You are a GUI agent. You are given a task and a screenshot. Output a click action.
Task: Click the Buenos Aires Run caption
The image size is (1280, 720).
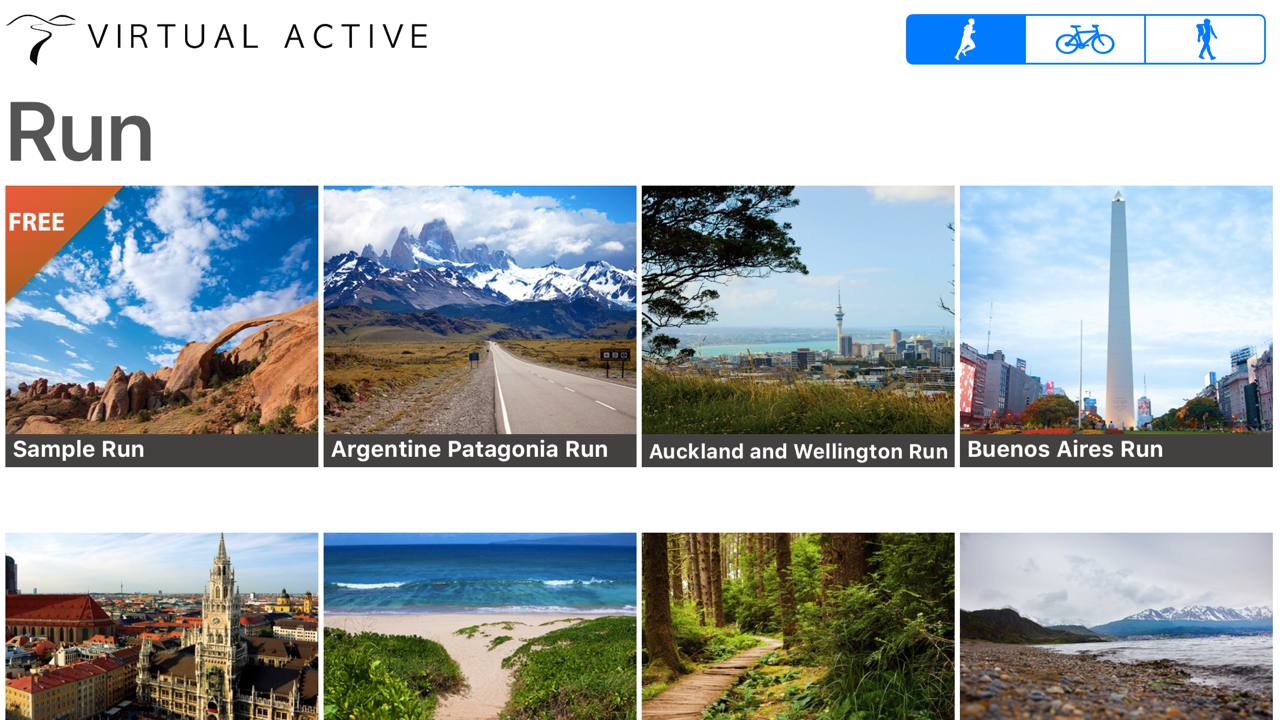coord(1065,450)
